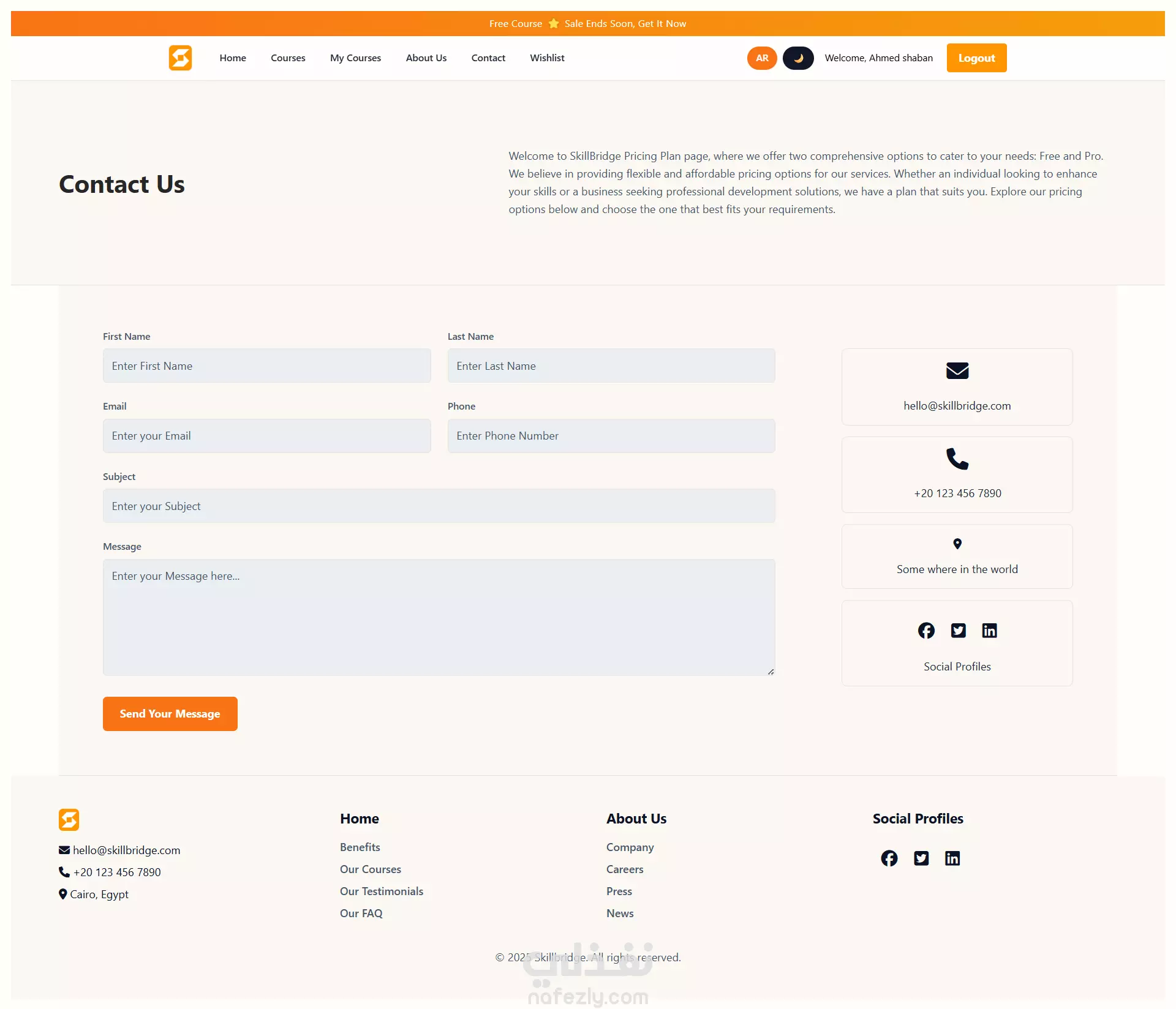Open the footer Facebook social profile
The width and height of the screenshot is (1176, 1009).
(889, 858)
